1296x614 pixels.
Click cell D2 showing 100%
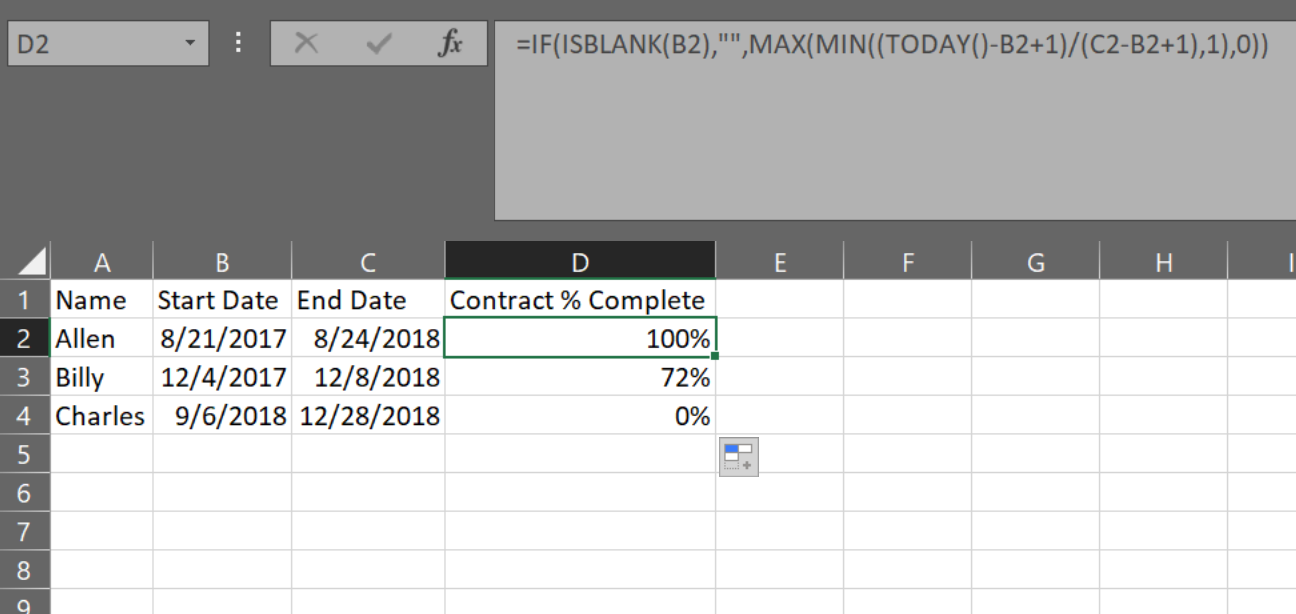[x=580, y=339]
